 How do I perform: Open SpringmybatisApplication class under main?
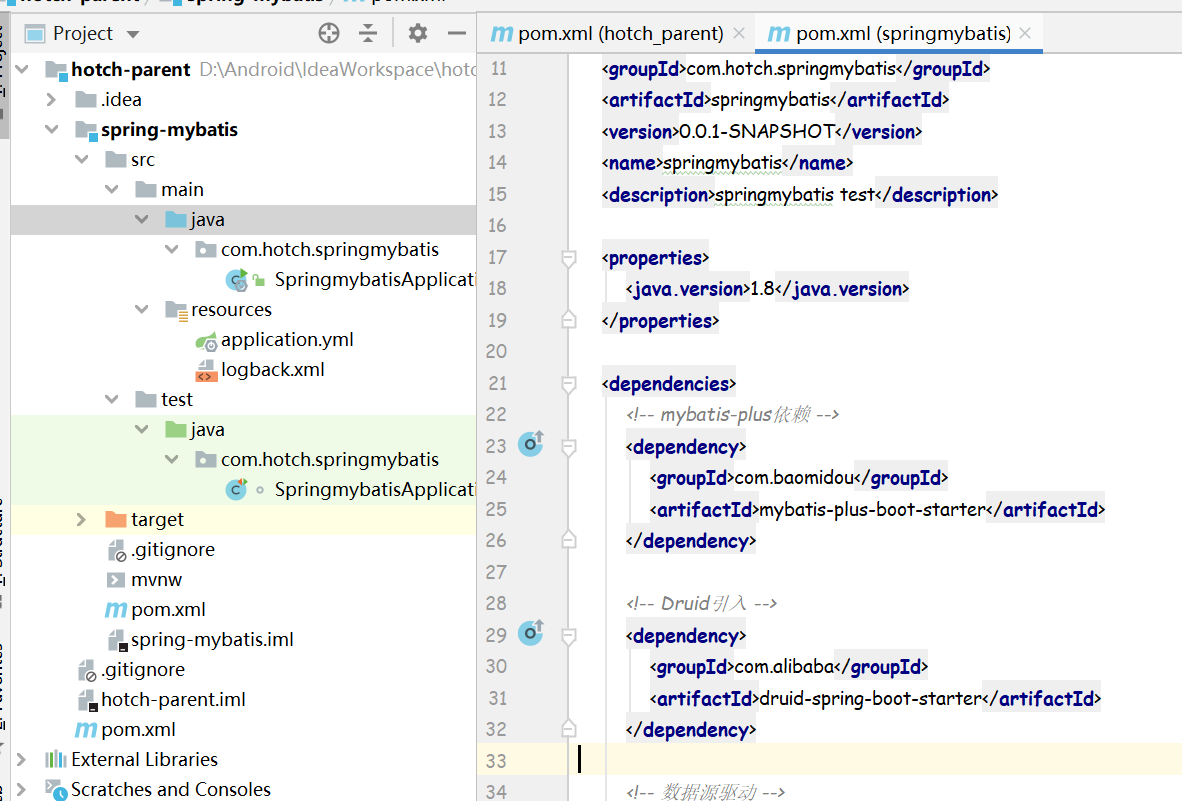pos(375,280)
